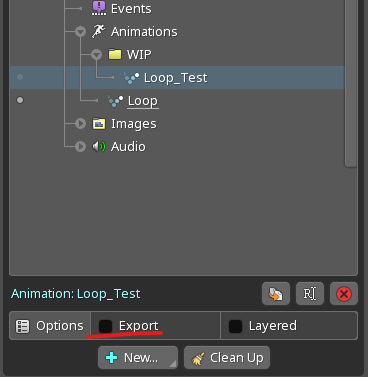Image resolution: width=368 pixels, height=377 pixels.
Task: Click the New... button
Action: click(x=138, y=358)
